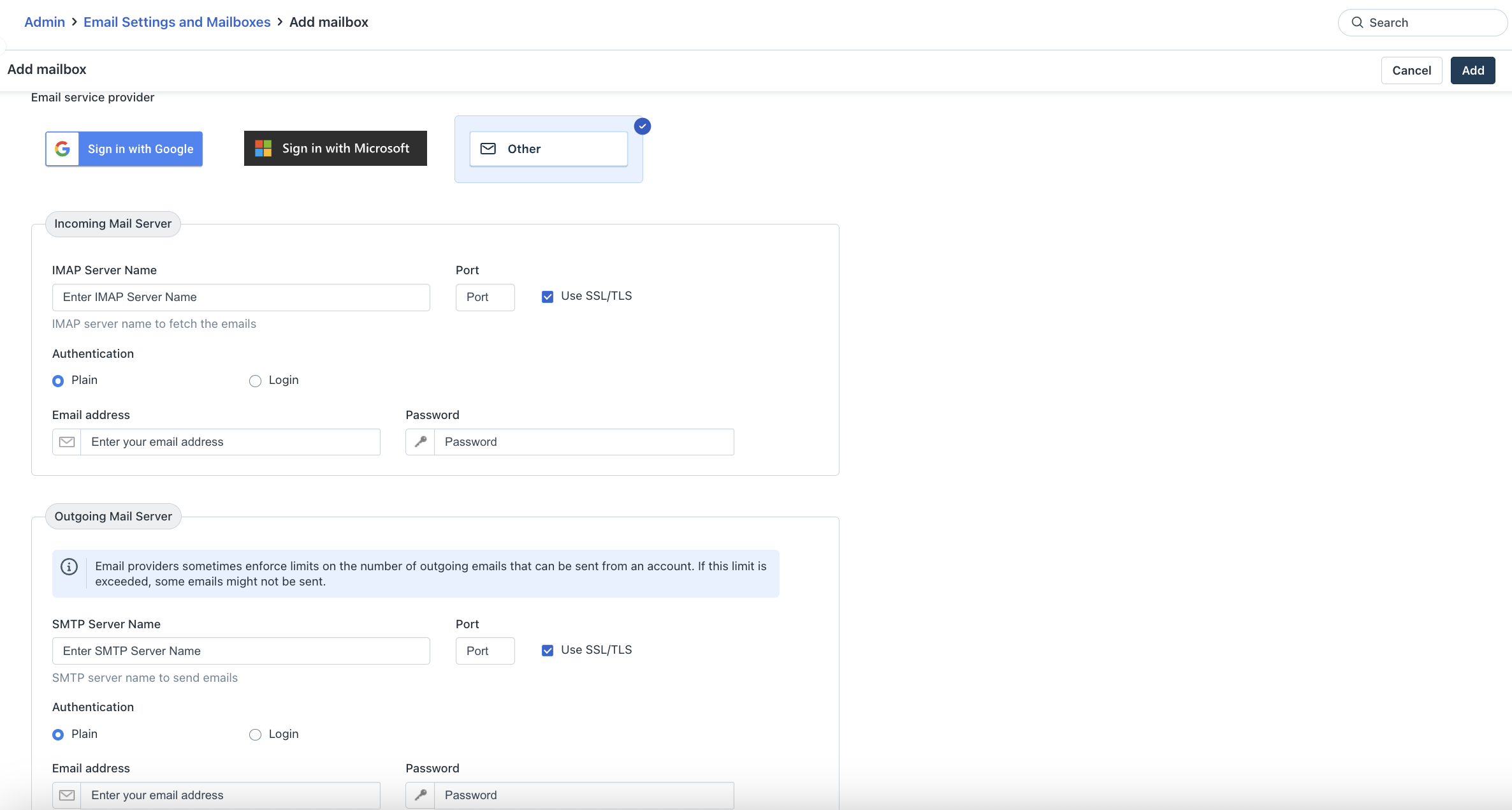Select Login authentication for incoming server
The image size is (1512, 810).
[255, 381]
